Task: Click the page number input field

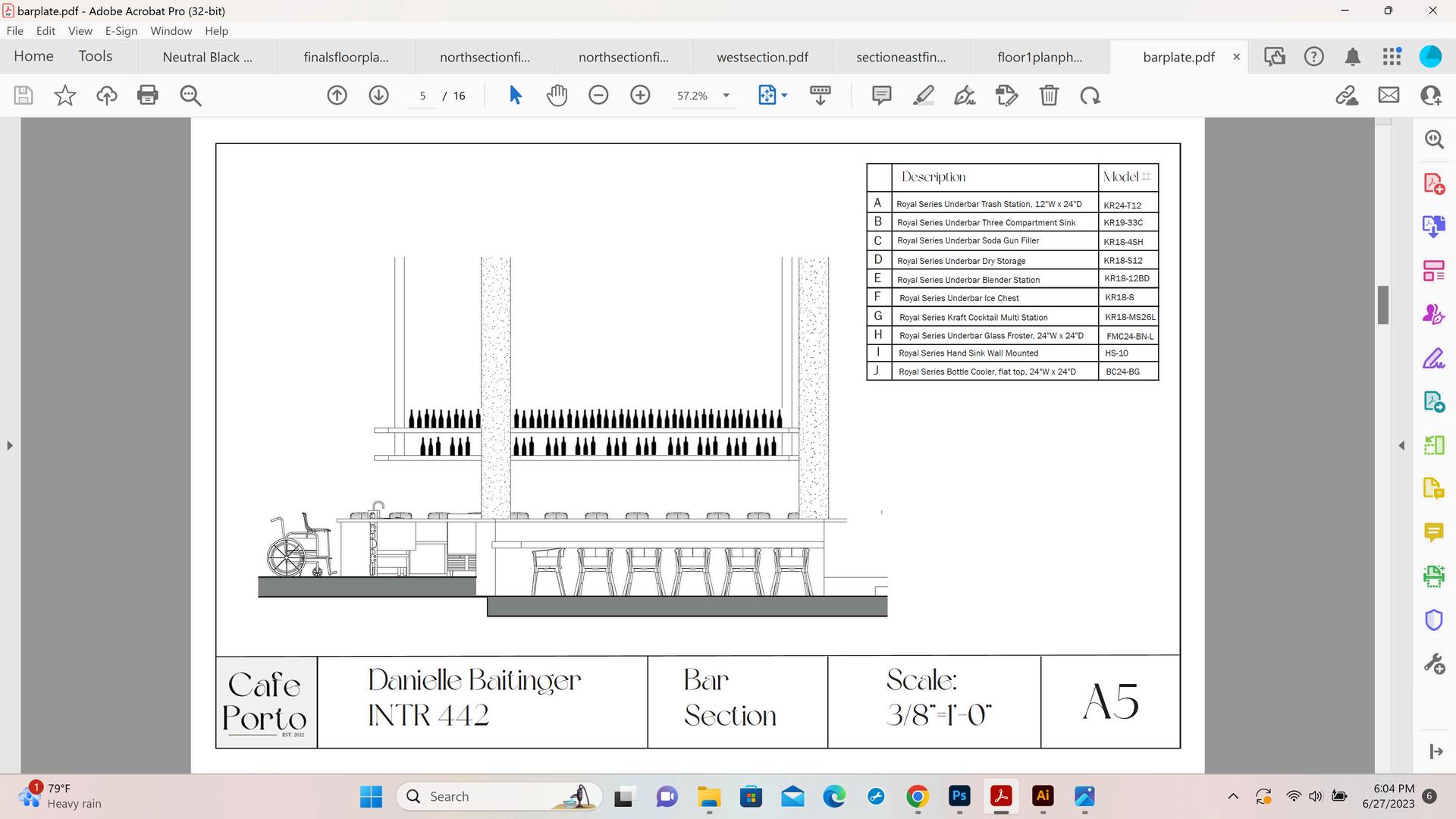Action: (422, 96)
